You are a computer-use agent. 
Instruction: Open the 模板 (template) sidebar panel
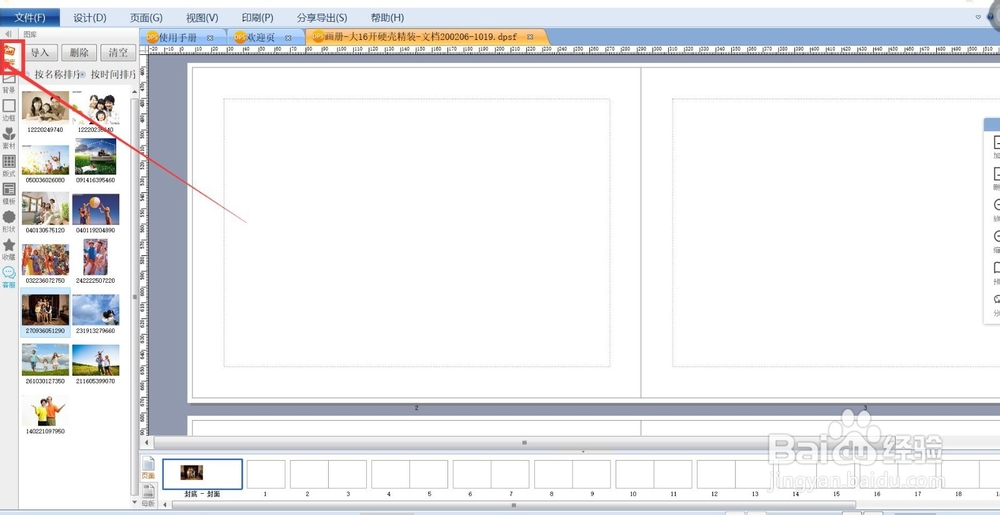point(9,193)
